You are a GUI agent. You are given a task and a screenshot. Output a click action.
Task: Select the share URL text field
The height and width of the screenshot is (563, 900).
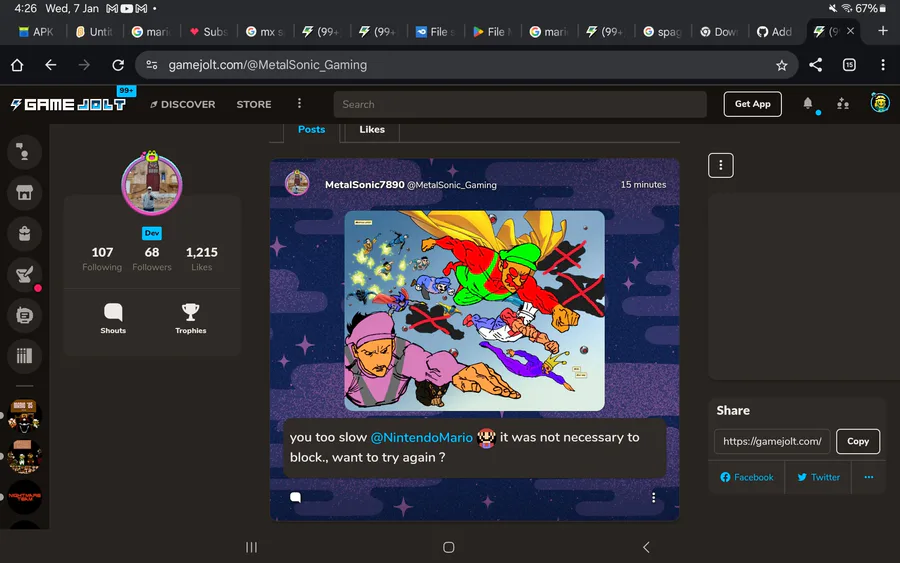click(772, 441)
